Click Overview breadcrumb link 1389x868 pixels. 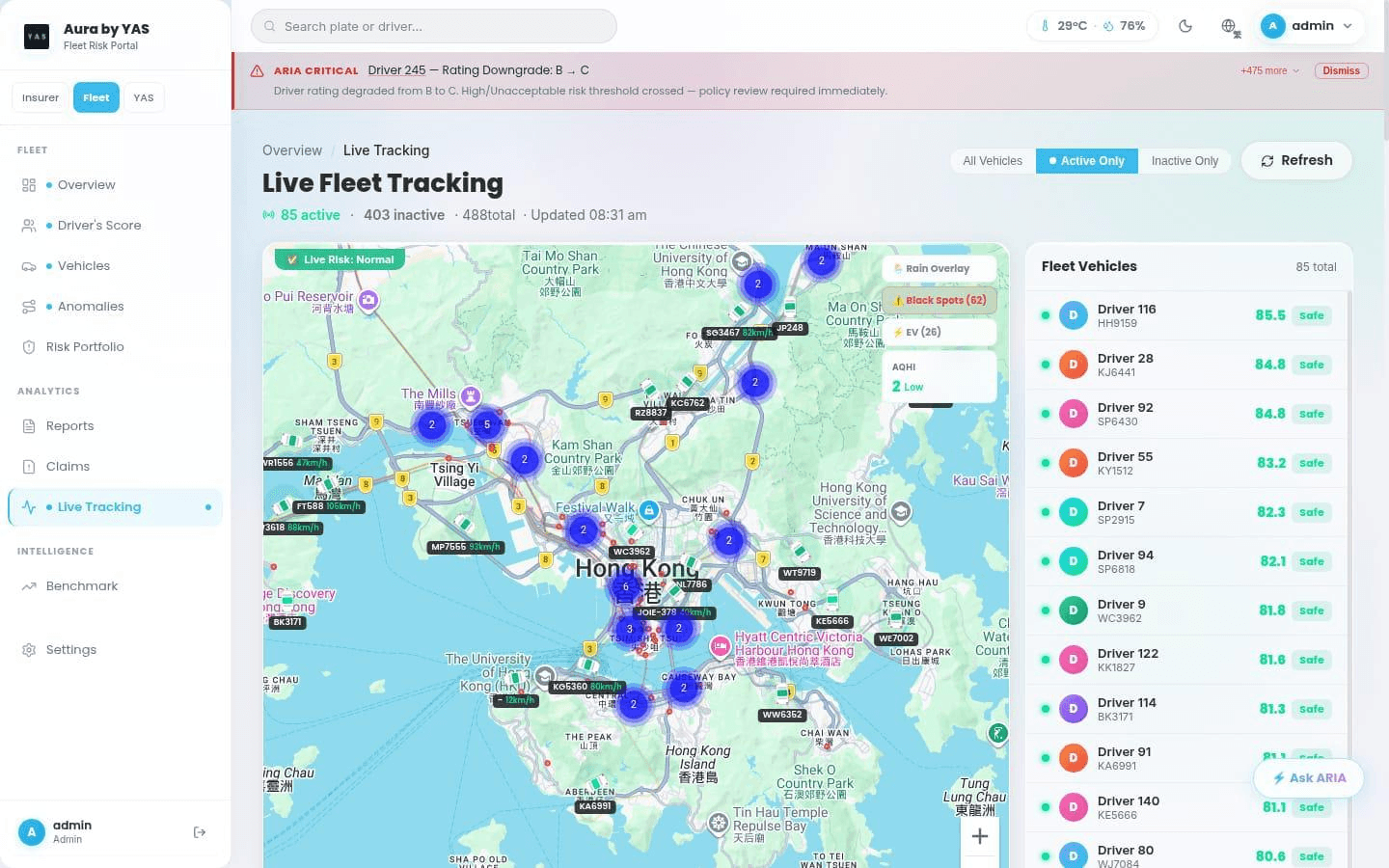pyautogui.click(x=292, y=150)
